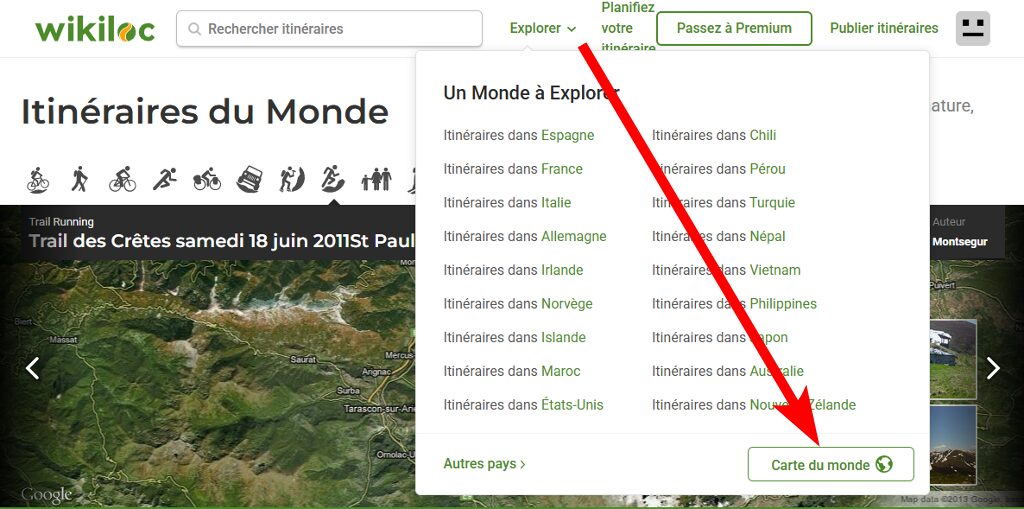
Task: Open Itinéraires dans Philippines
Action: pyautogui.click(x=735, y=304)
